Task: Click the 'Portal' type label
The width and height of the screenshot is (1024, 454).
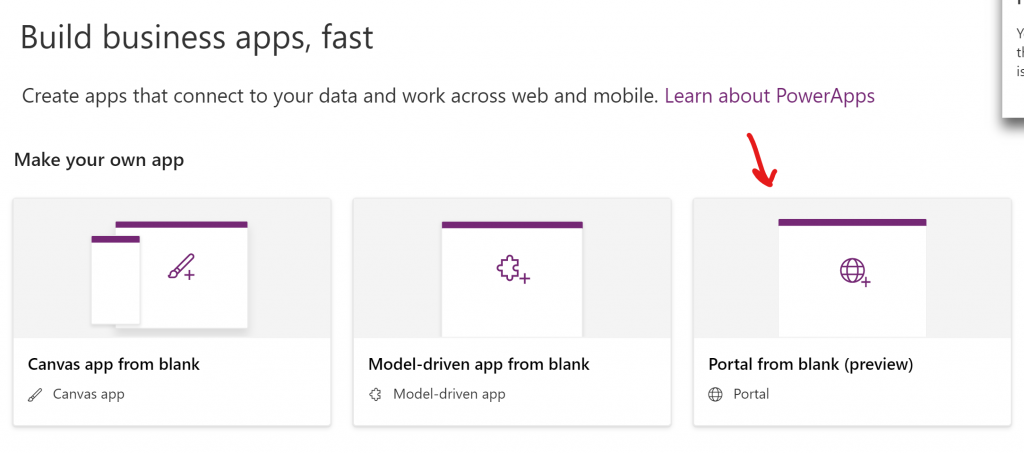Action: click(752, 395)
